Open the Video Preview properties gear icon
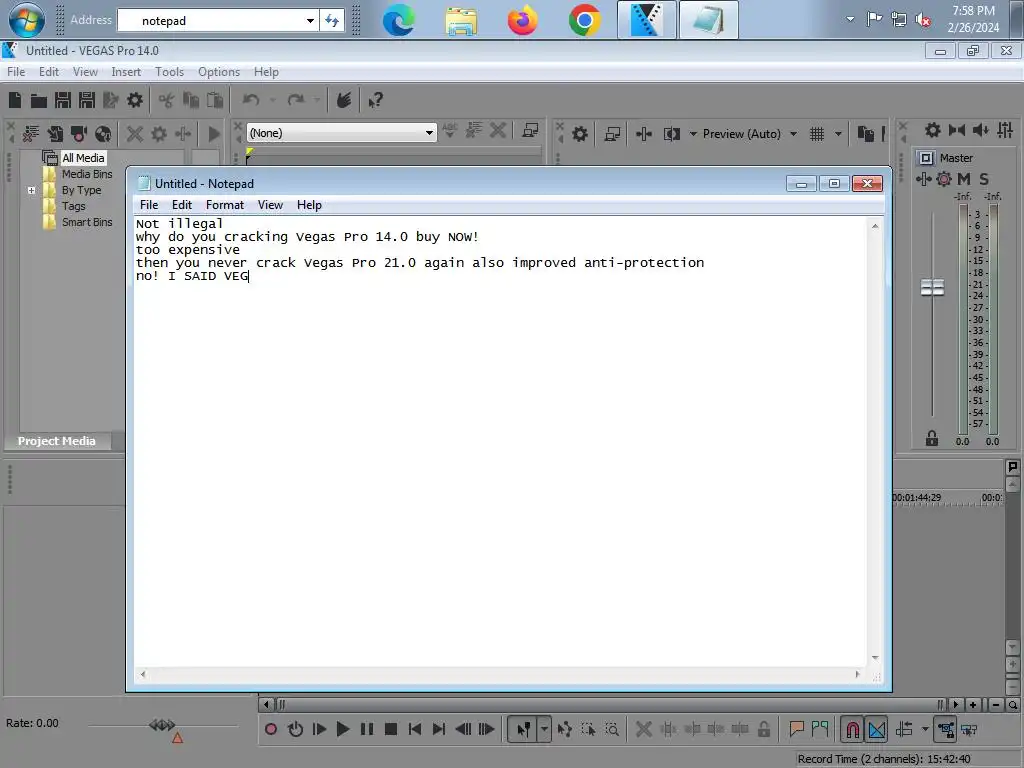The width and height of the screenshot is (1024, 768). [x=579, y=134]
